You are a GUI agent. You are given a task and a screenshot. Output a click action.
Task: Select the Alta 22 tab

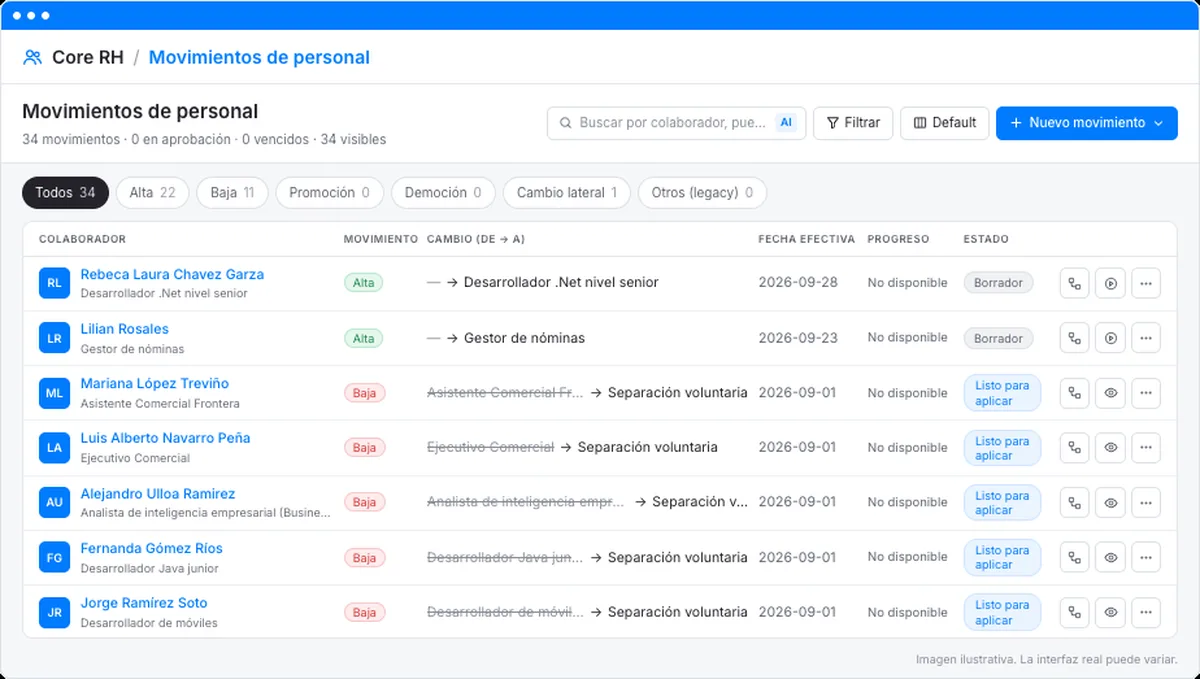click(152, 193)
